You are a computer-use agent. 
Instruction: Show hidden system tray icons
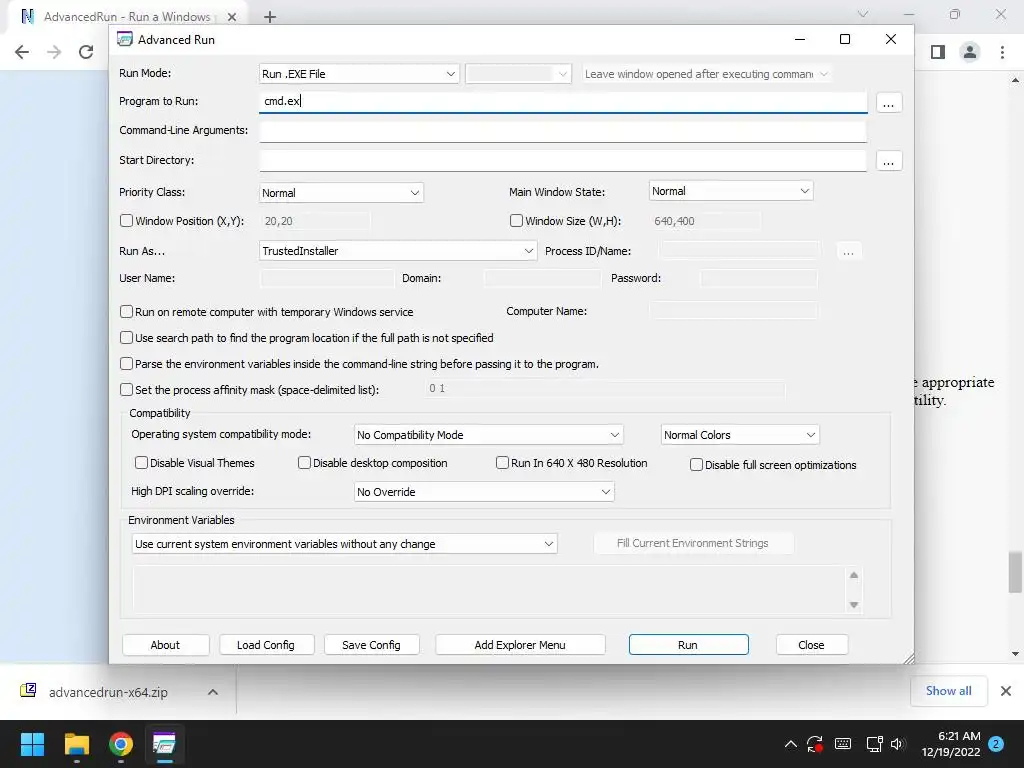[x=790, y=744]
